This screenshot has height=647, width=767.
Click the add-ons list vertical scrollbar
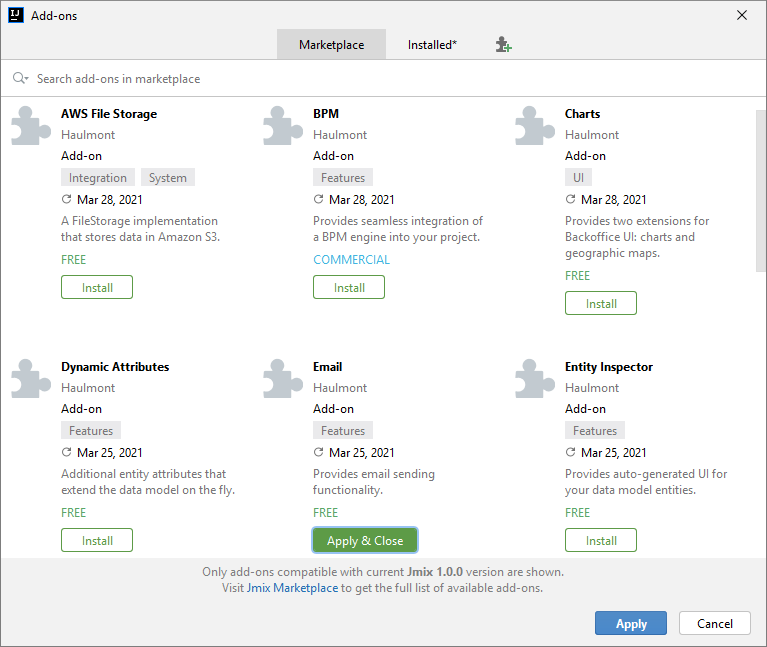(761, 190)
